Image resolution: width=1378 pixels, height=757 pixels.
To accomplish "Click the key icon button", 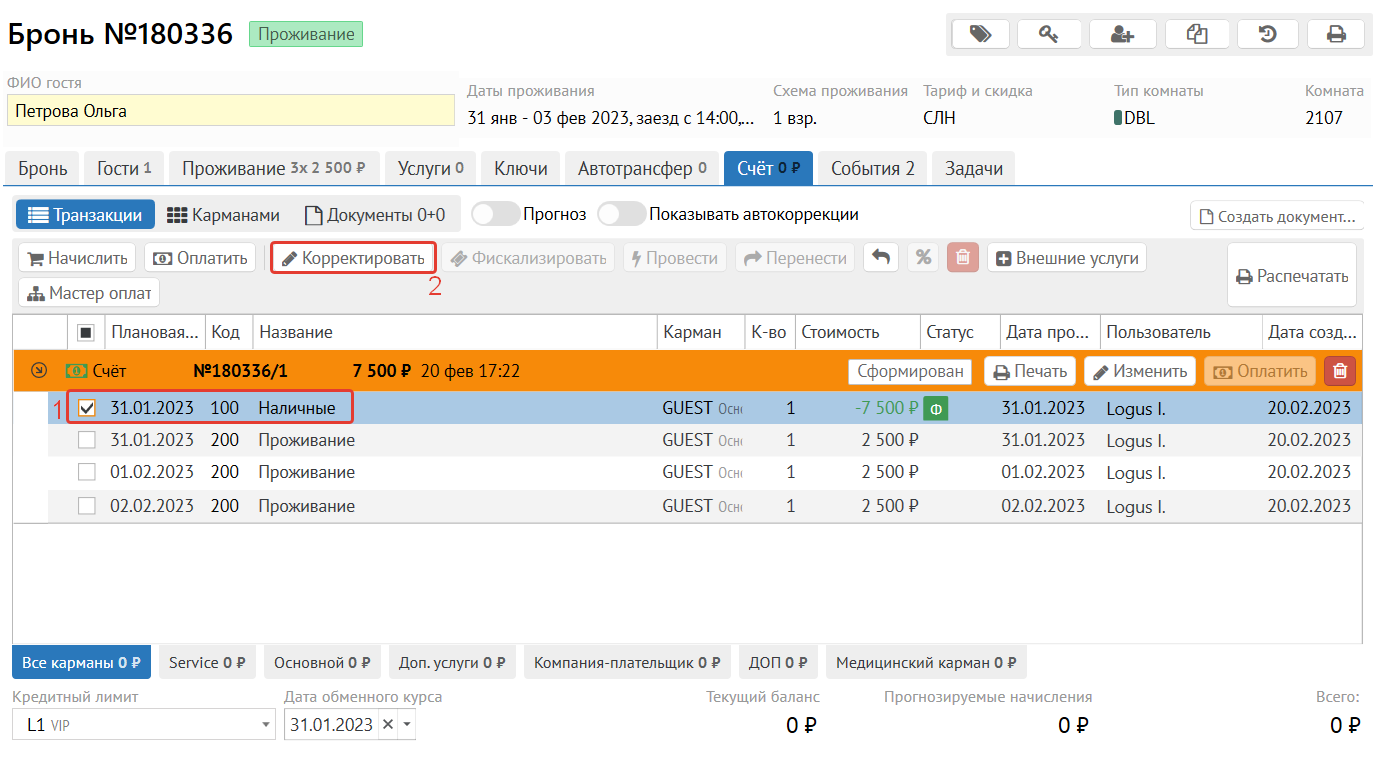I will [x=1048, y=34].
